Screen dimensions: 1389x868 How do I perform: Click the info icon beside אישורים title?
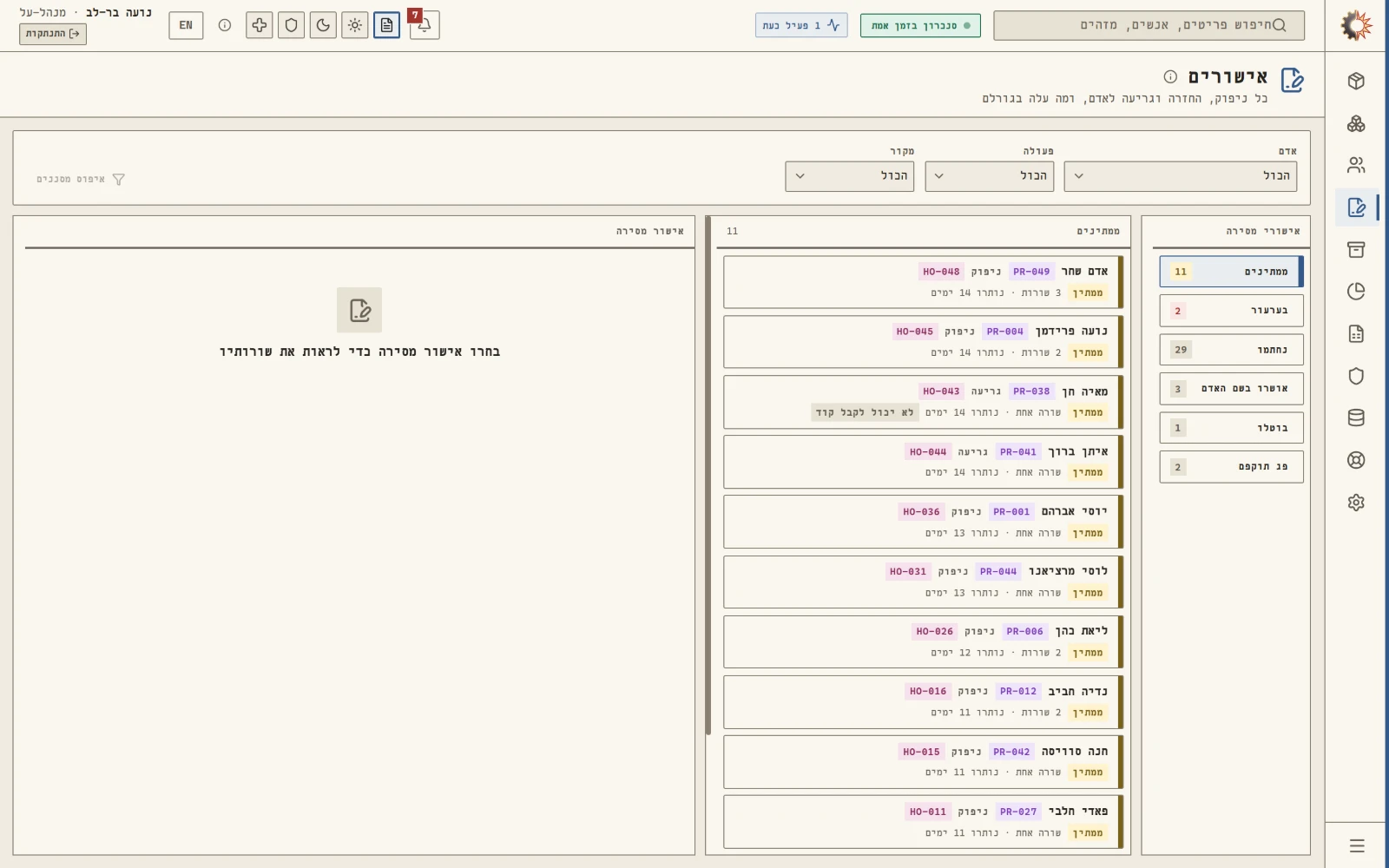point(1170,76)
